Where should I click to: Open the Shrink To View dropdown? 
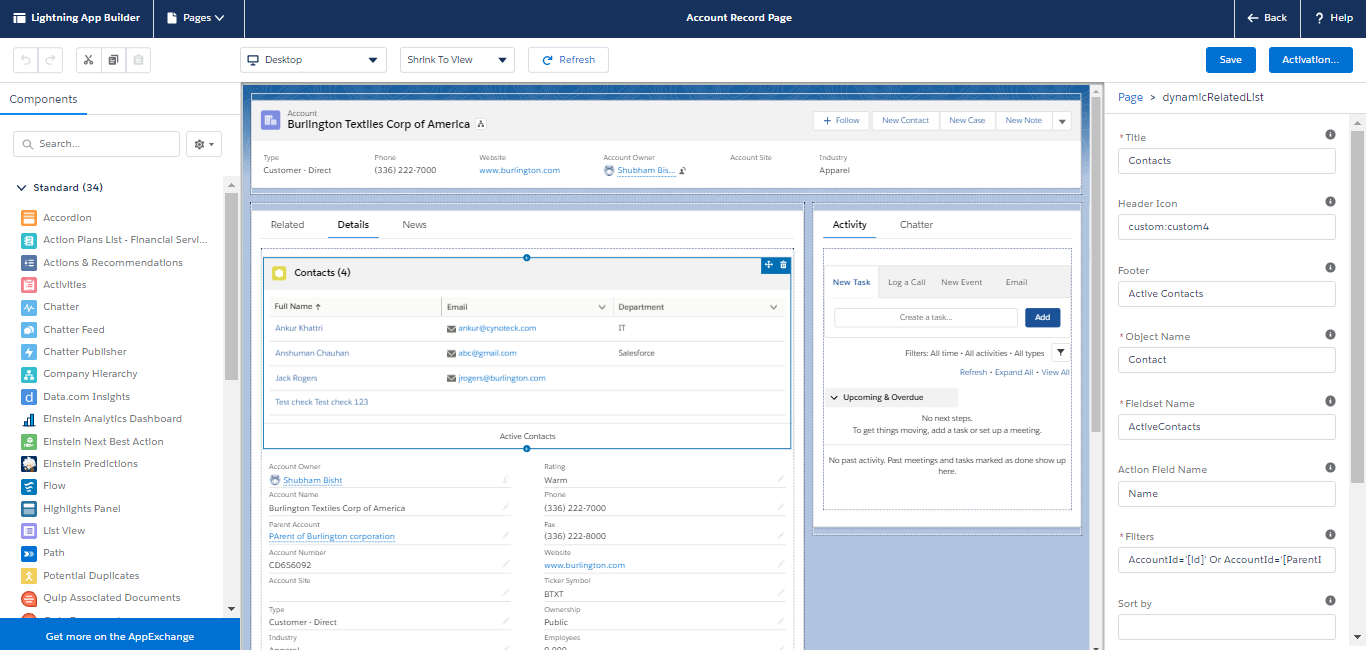pyautogui.click(x=456, y=59)
